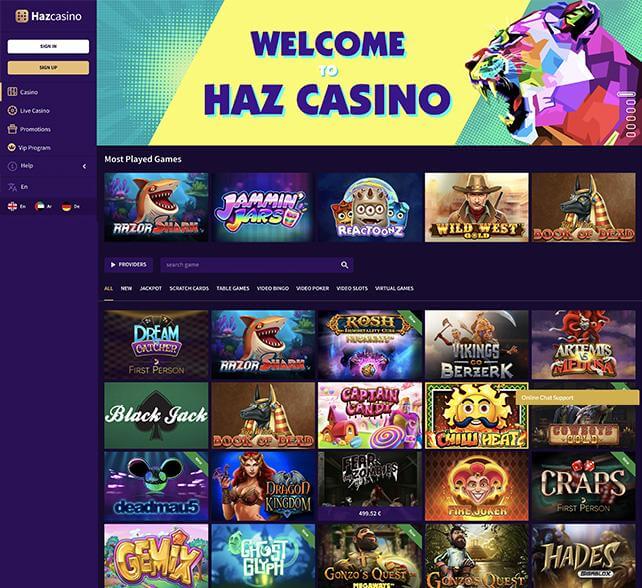Open the Online Chat Support bar
Viewport: 642px width, 588px height.
click(x=577, y=398)
